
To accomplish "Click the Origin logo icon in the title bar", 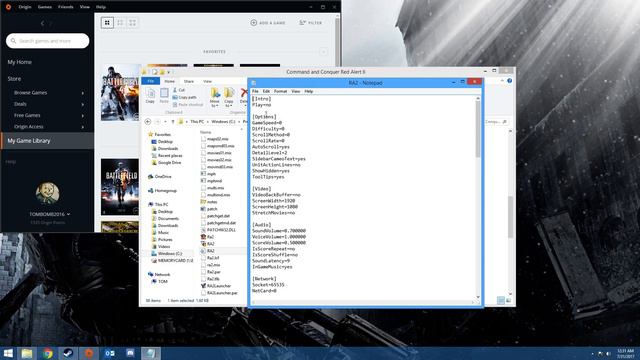I will coord(8,7).
